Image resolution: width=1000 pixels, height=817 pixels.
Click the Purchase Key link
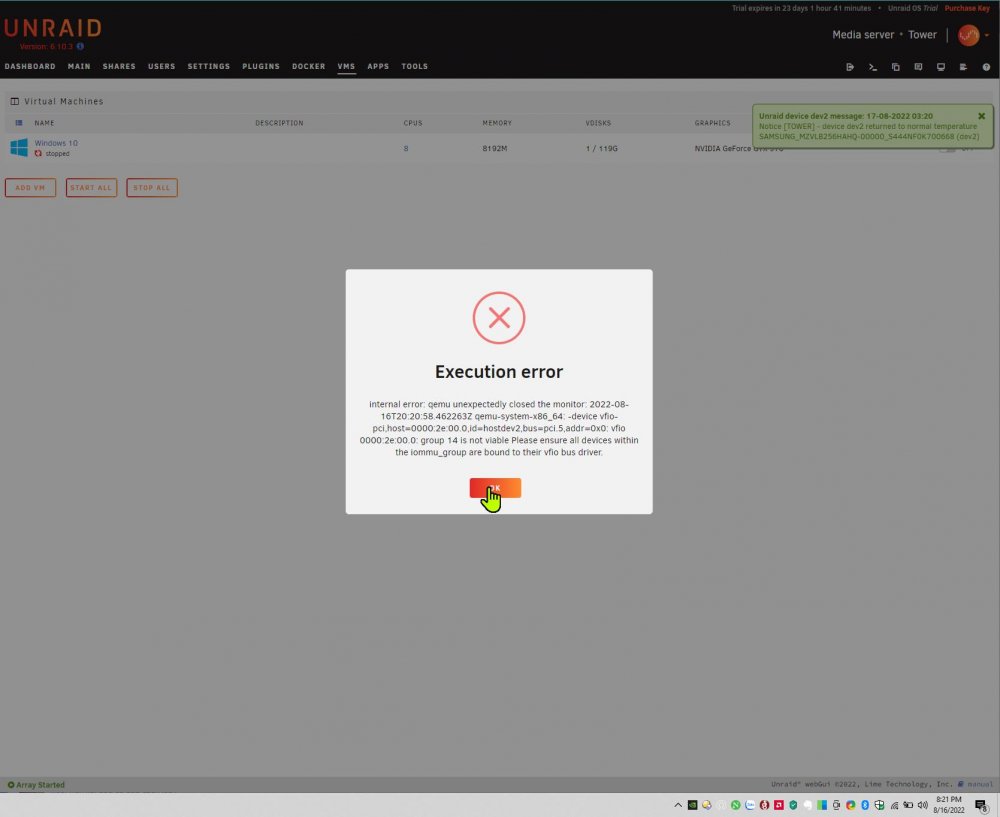pos(967,8)
